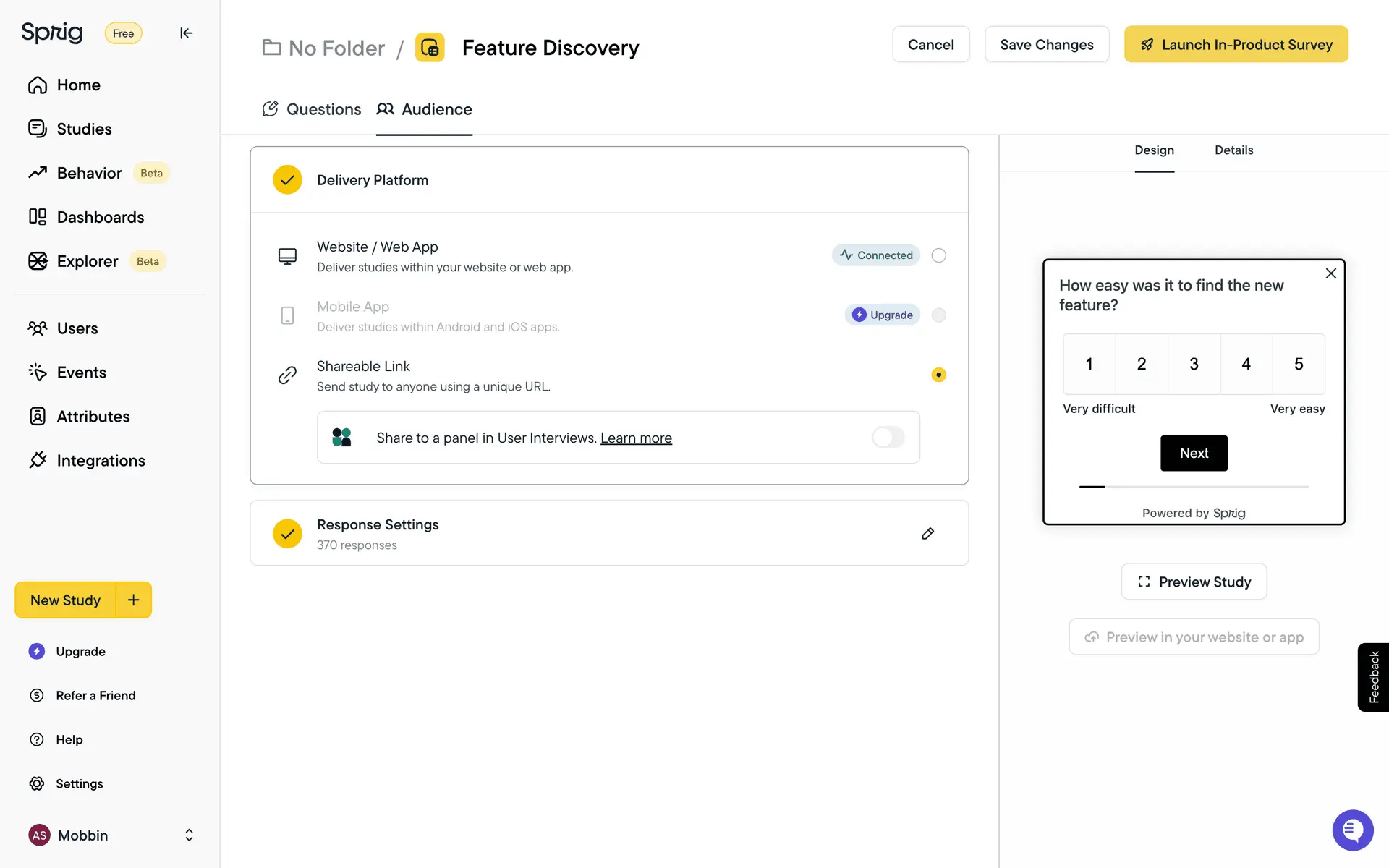Open the chat support bubble
The width and height of the screenshot is (1389, 868).
click(x=1352, y=830)
